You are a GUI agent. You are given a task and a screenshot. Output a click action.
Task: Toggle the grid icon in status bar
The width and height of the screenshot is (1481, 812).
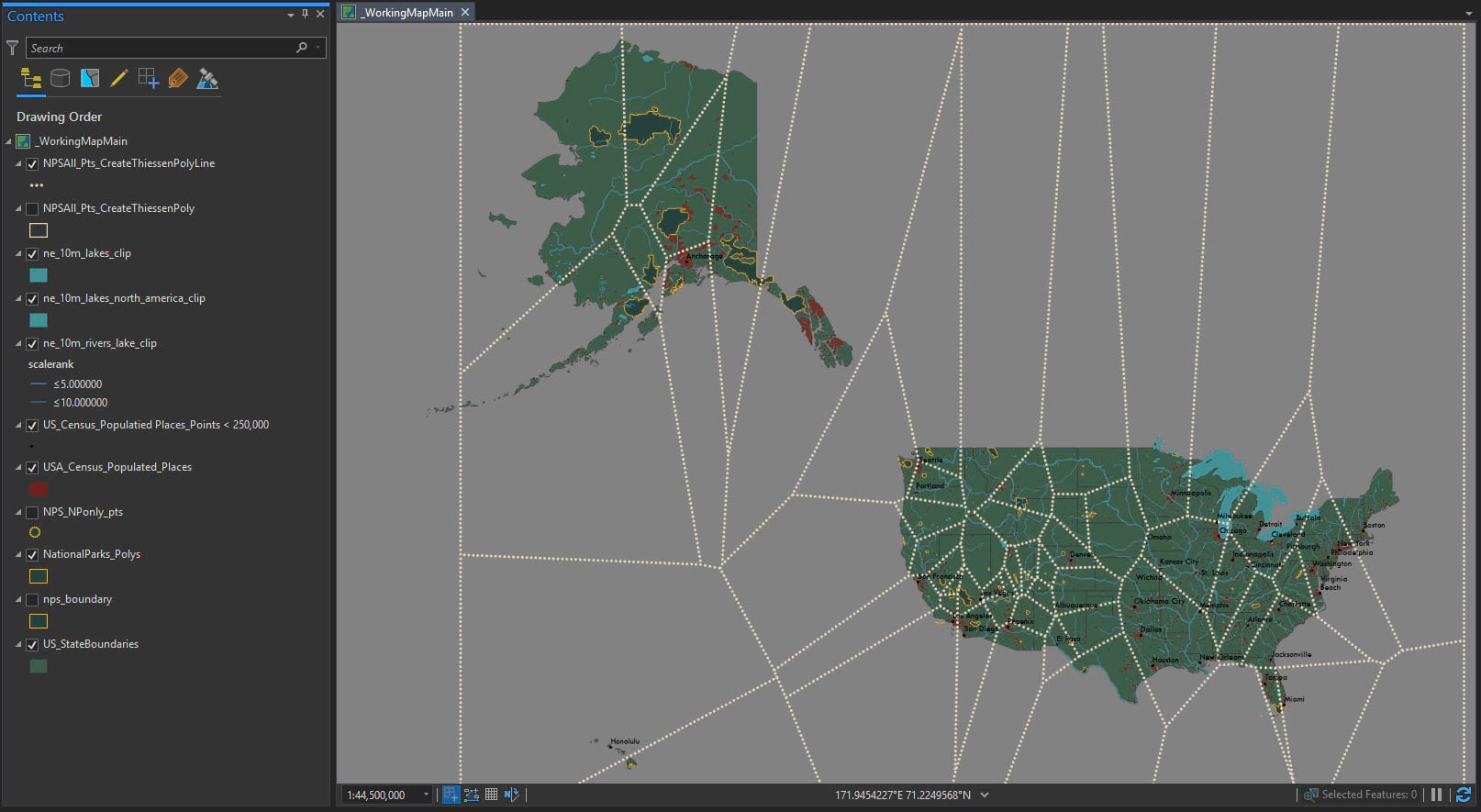(491, 795)
